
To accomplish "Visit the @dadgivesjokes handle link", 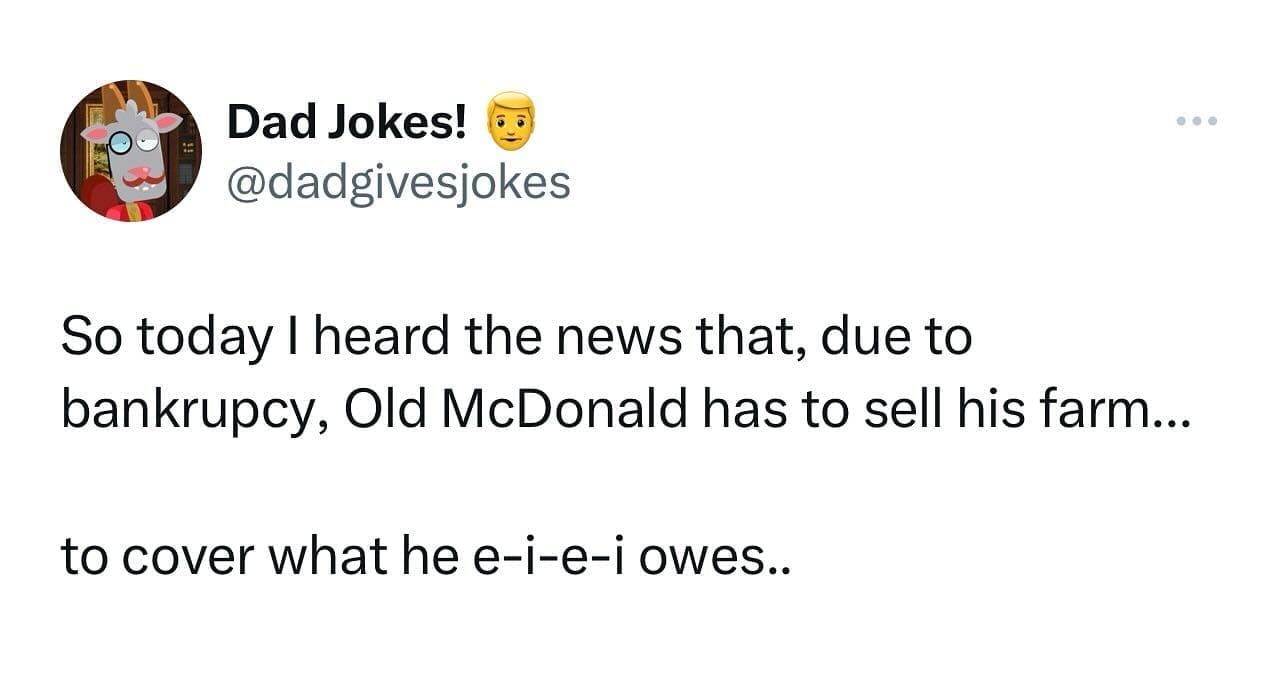I will tap(399, 182).
